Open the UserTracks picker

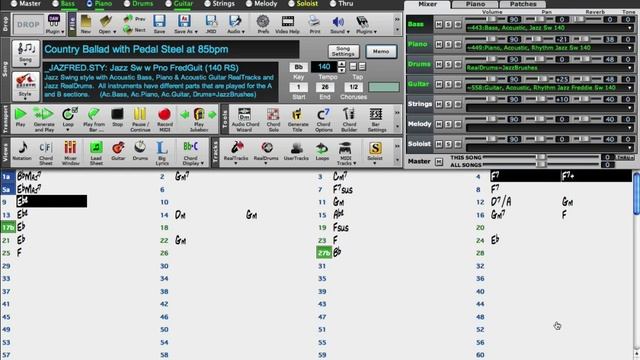click(296, 151)
